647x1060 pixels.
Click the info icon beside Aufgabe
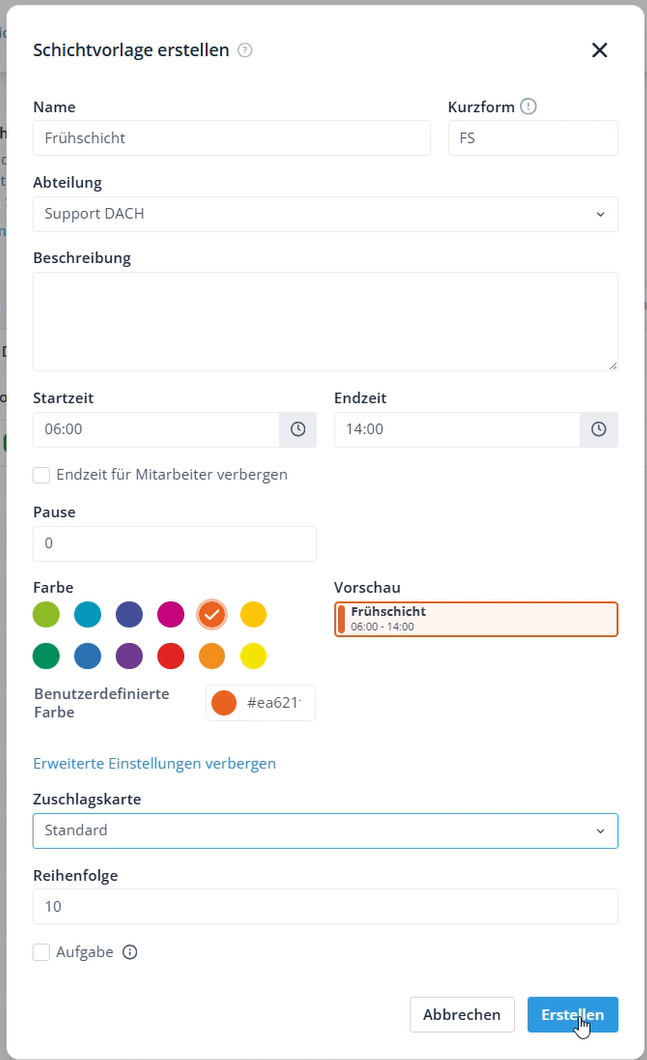click(x=130, y=952)
